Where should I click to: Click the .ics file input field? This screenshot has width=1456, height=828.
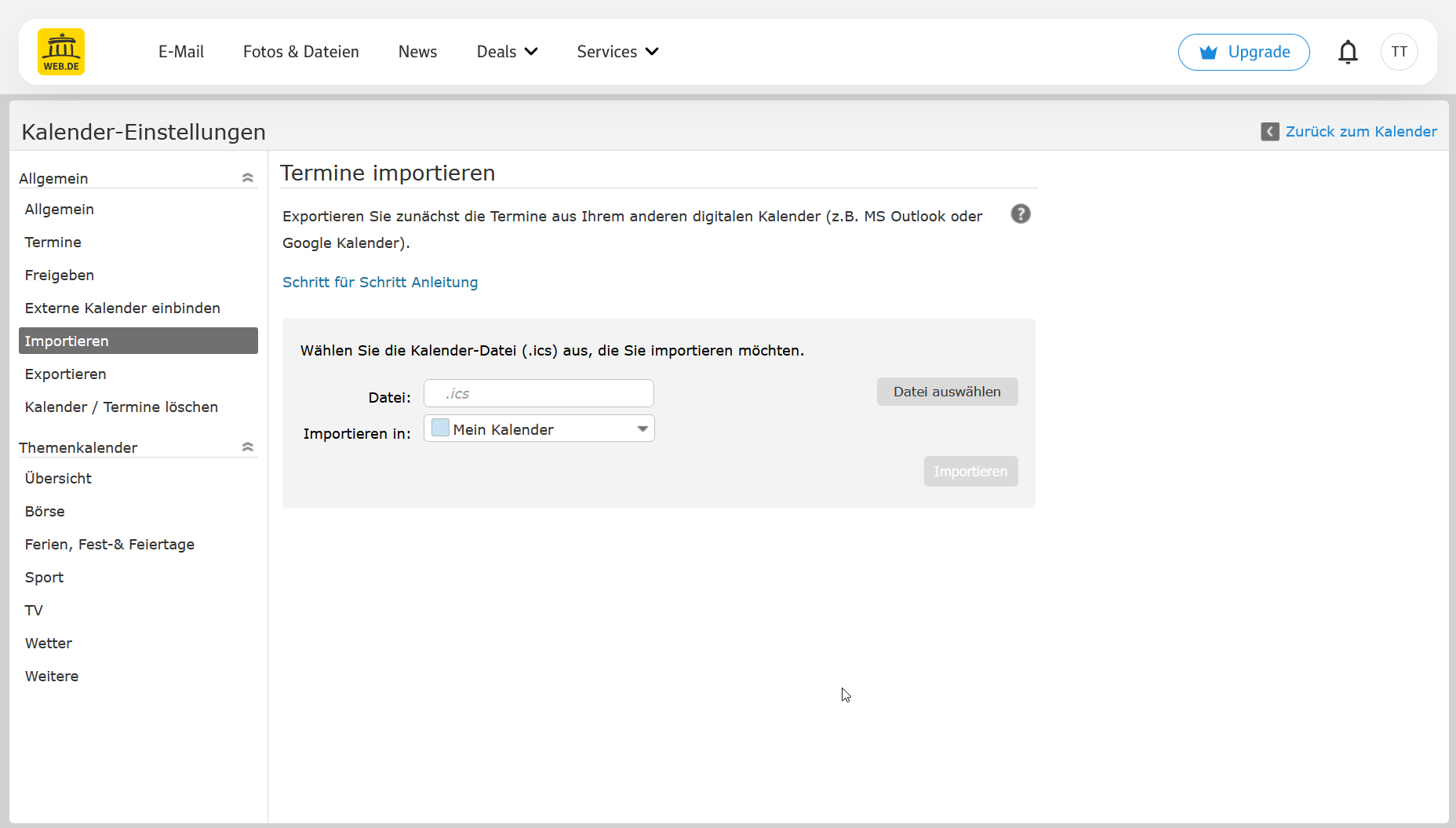tap(539, 393)
